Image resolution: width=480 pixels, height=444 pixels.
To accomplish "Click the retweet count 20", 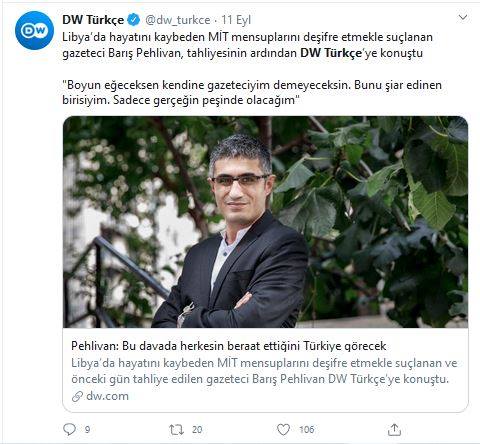I will 197,429.
